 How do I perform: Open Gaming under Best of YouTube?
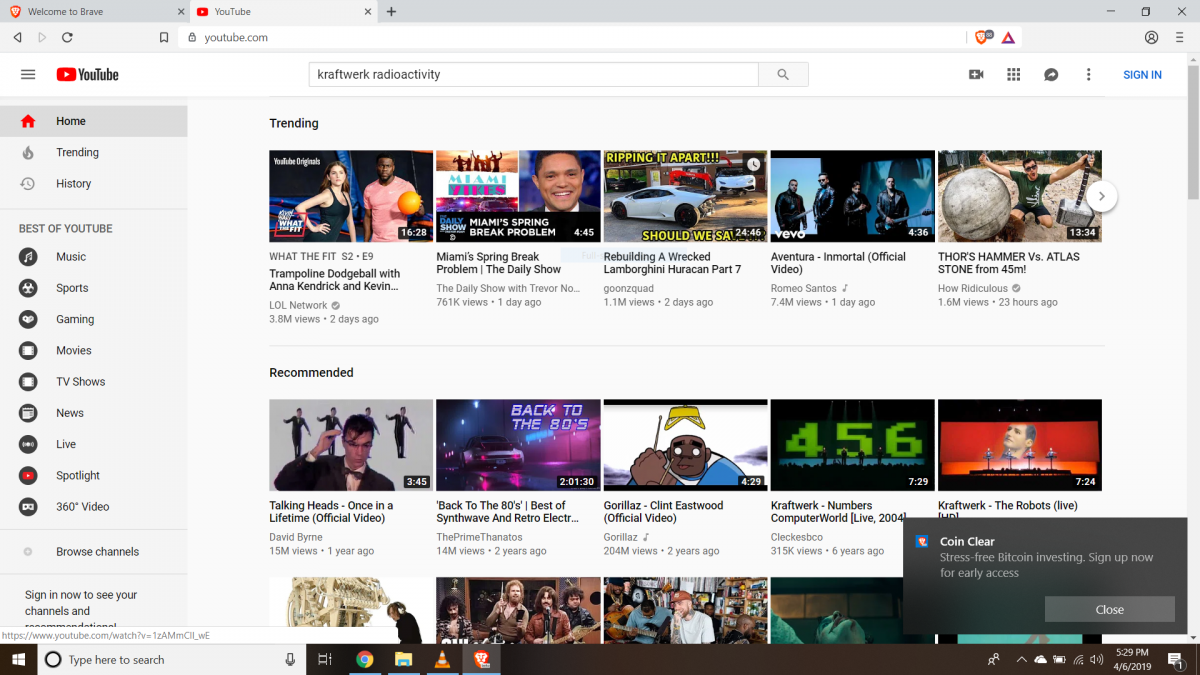pyautogui.click(x=93, y=319)
